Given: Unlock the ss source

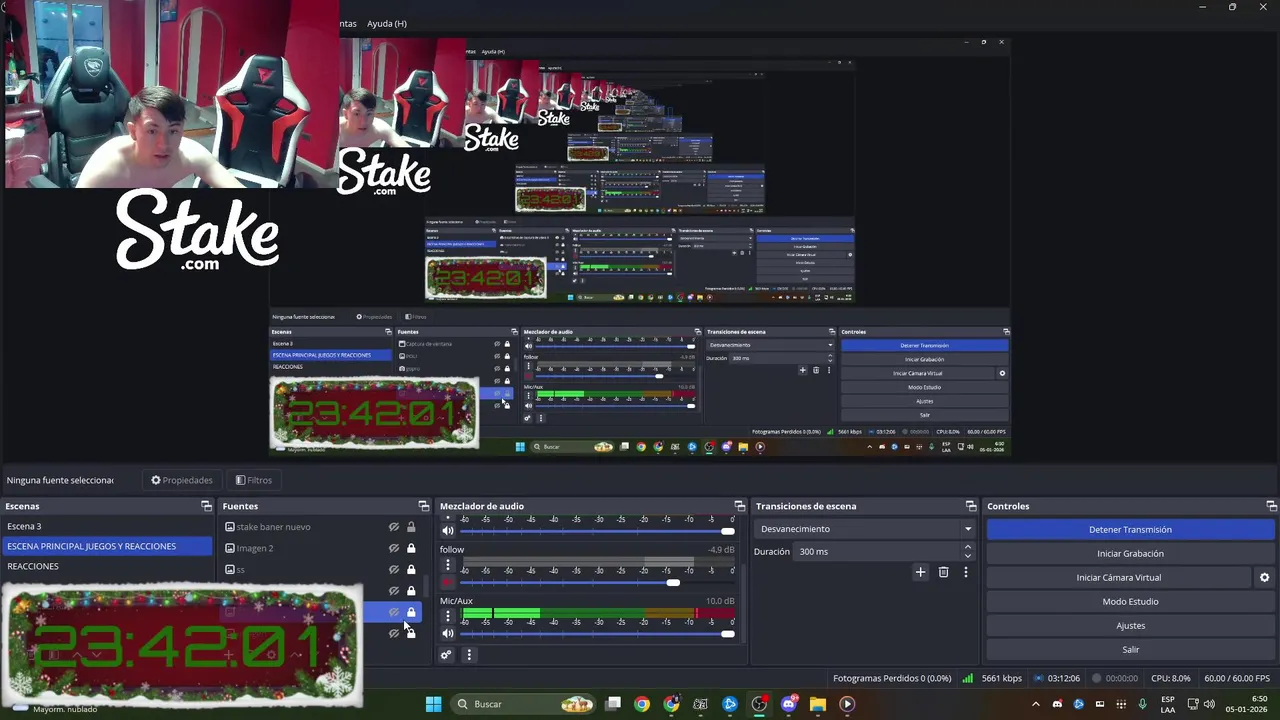Looking at the screenshot, I should (x=411, y=570).
